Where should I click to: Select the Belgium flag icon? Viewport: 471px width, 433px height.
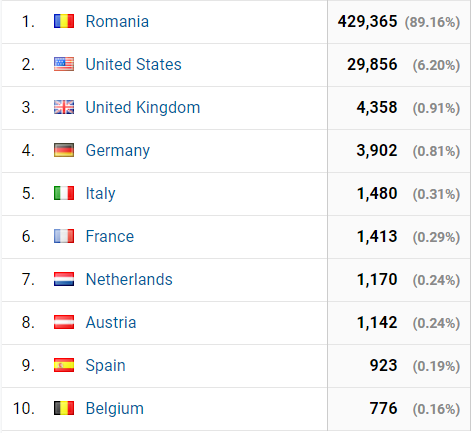(64, 408)
